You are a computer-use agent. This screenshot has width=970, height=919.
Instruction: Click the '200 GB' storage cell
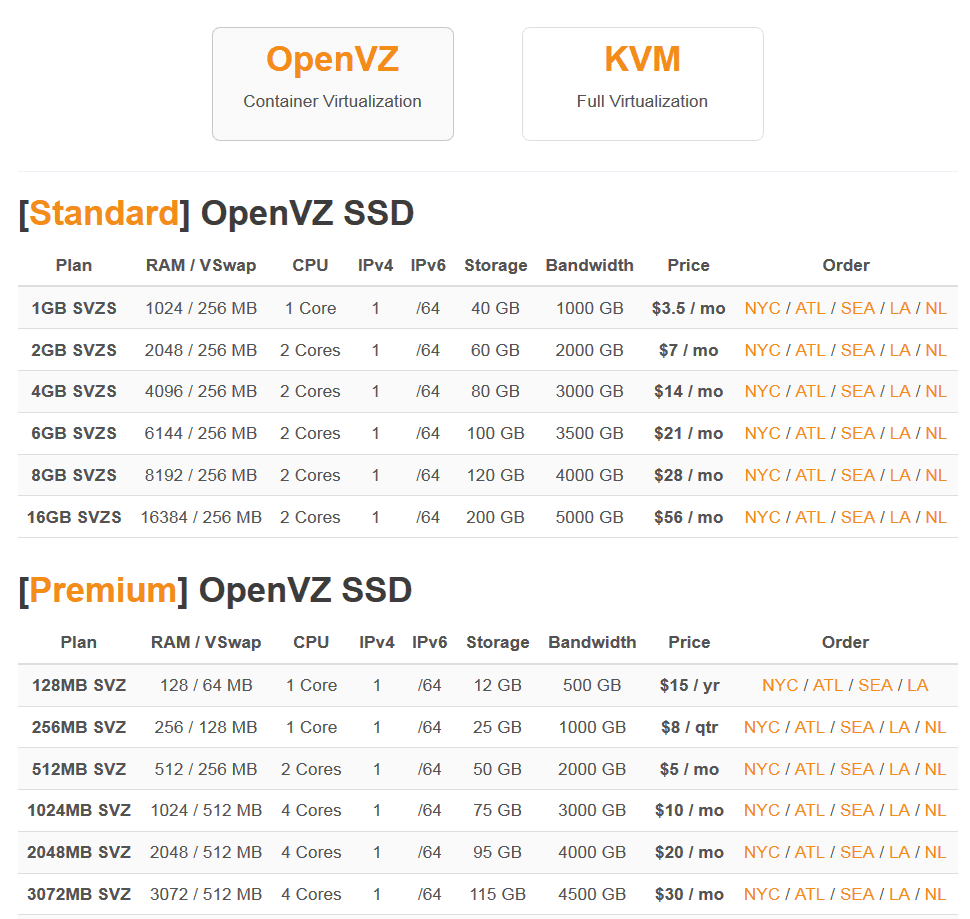point(495,517)
